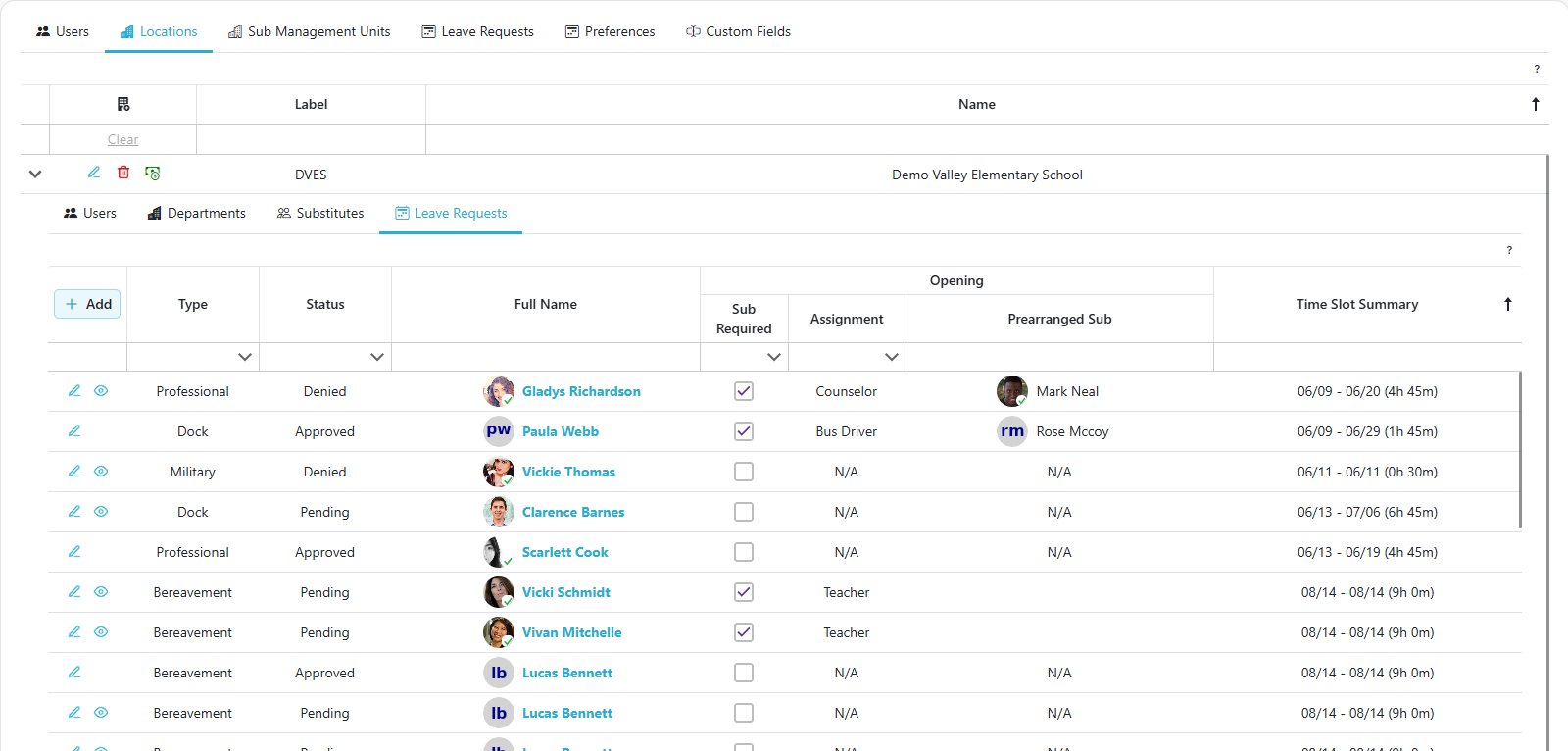1568x751 pixels.
Task: Collapse the DVES location row
Action: (35, 175)
